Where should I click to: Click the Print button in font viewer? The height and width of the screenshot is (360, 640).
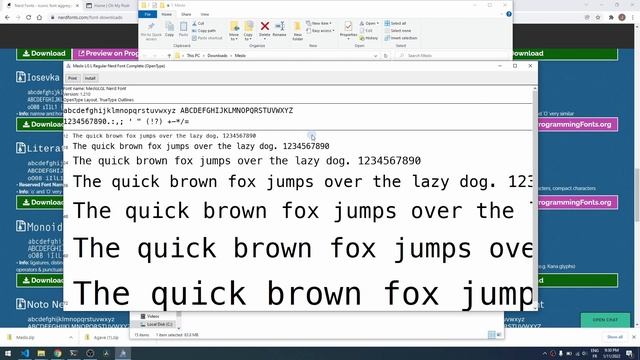tap(72, 78)
